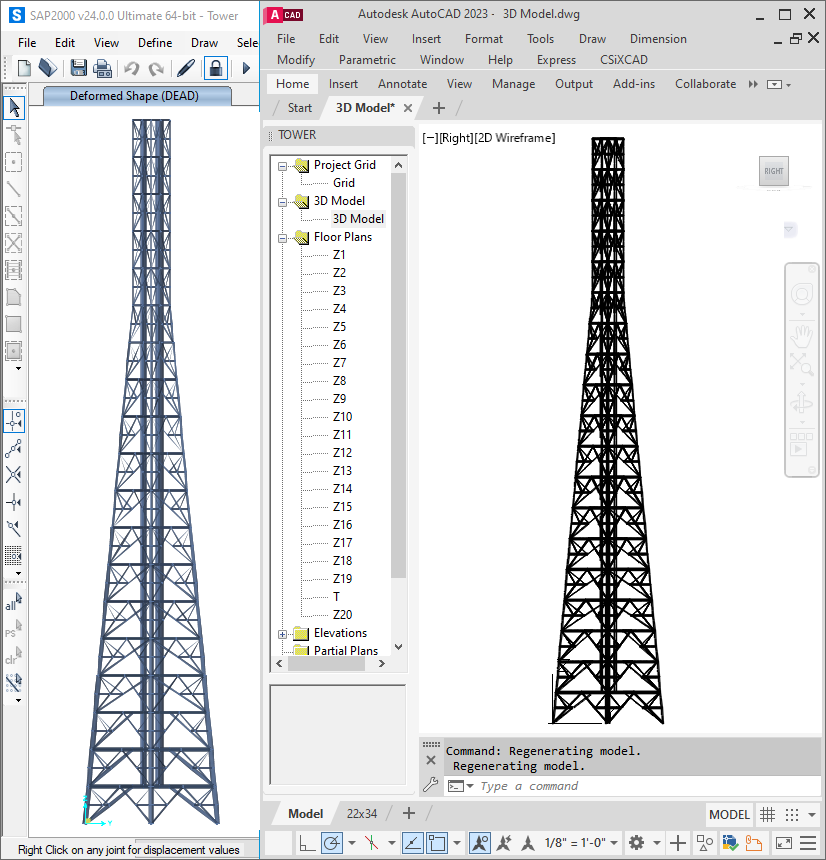The image size is (826, 860).
Task: Select Z20 floor plan in the tree
Action: pyautogui.click(x=342, y=615)
